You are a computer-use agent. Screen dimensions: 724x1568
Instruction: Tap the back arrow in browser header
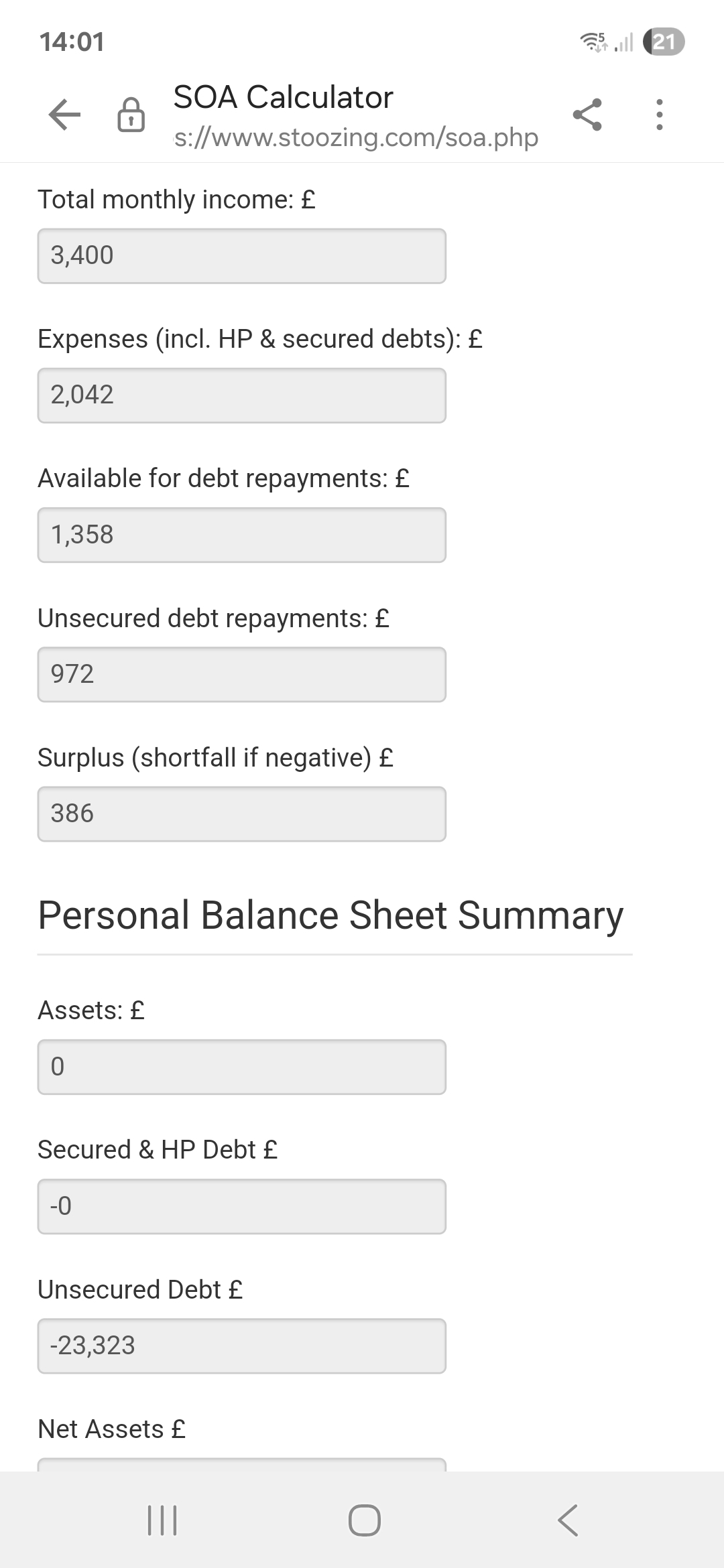[64, 115]
